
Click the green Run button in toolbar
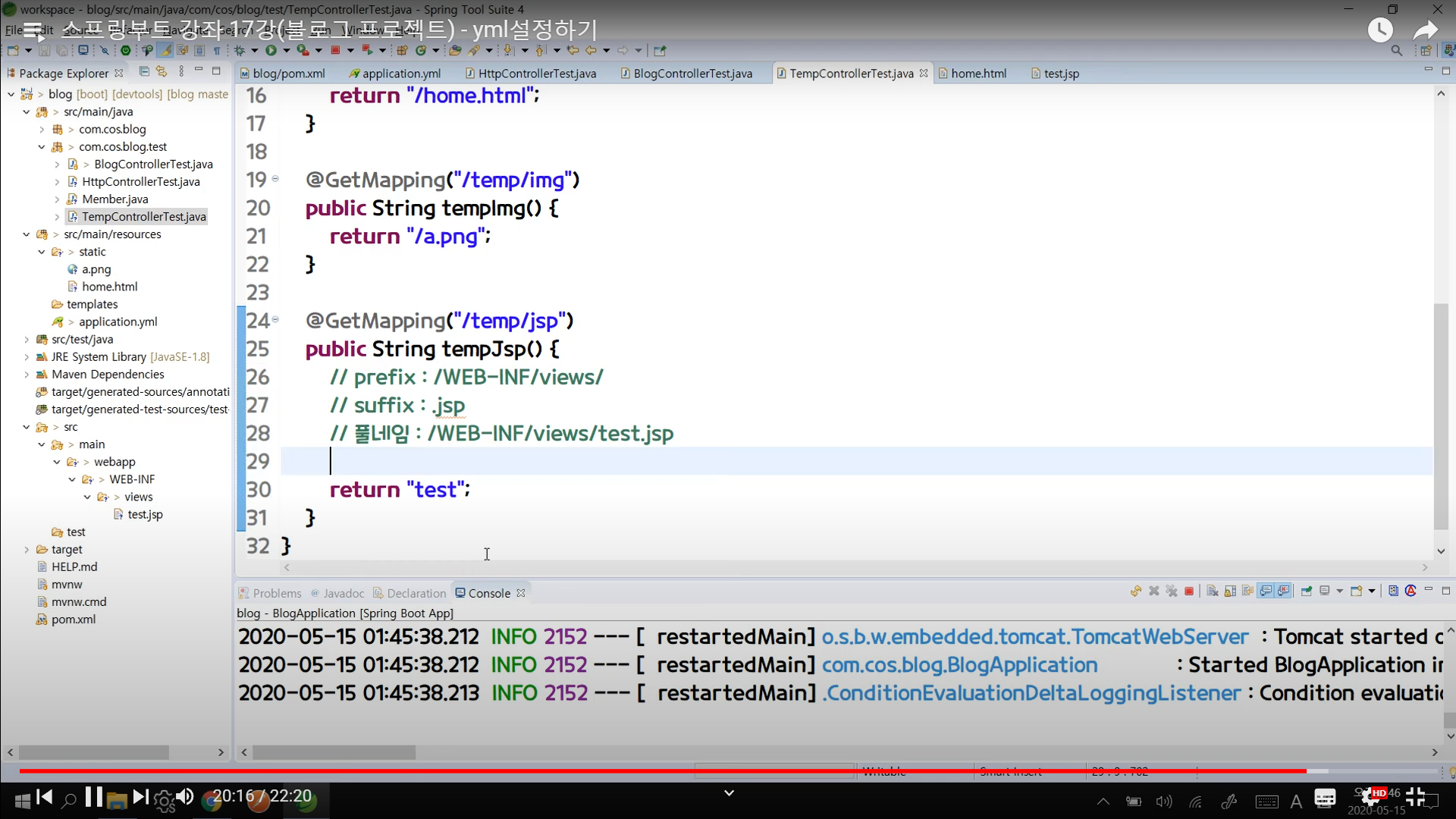271,51
